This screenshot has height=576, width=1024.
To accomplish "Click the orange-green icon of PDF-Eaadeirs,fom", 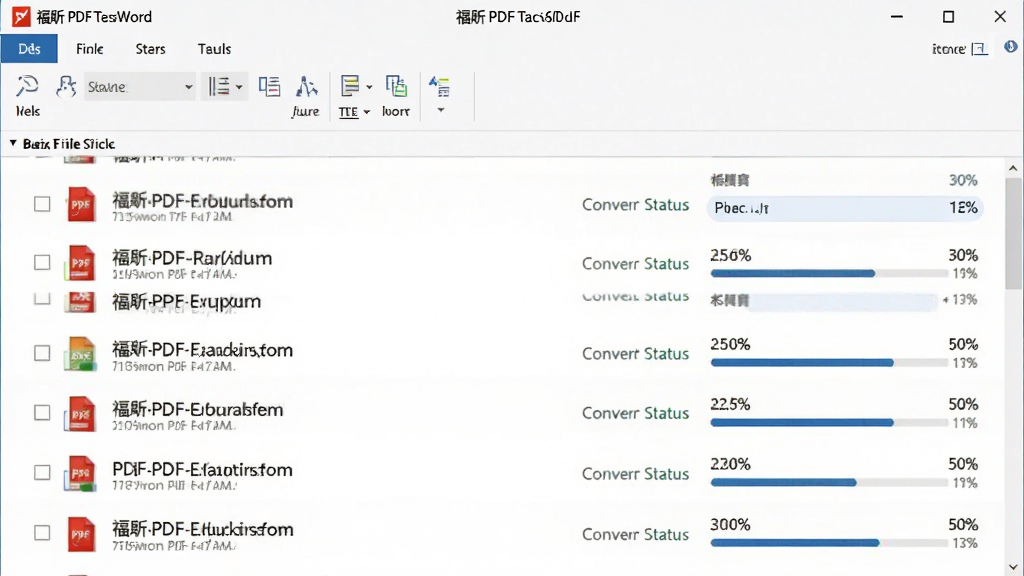I will (x=80, y=353).
